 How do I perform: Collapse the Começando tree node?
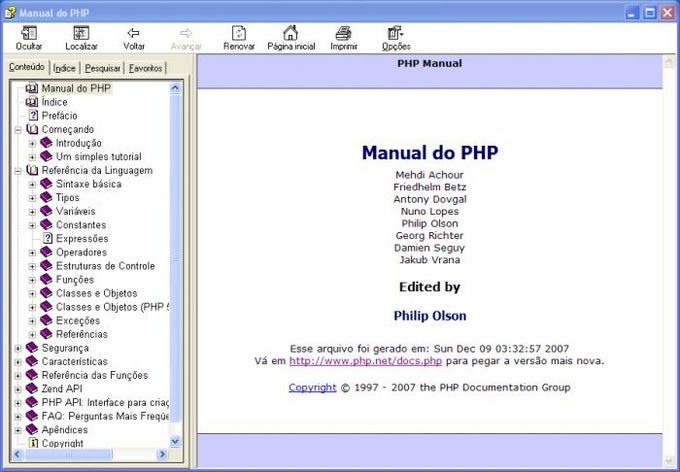coord(18,130)
